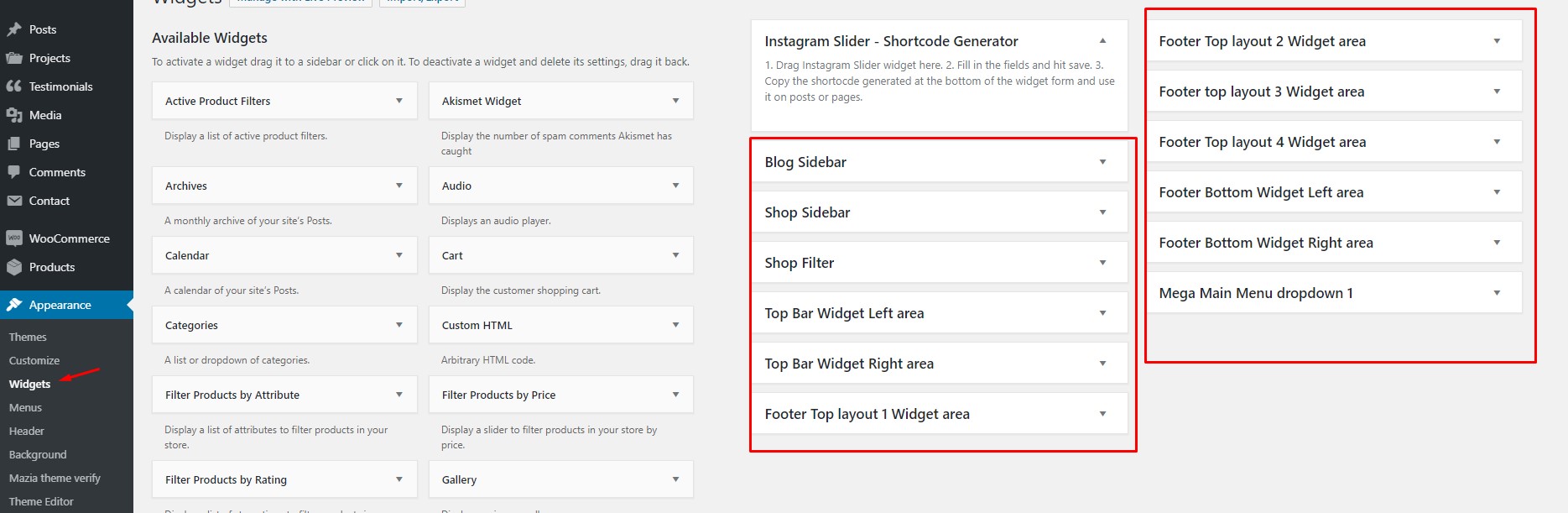Click the Import/Export button
The width and height of the screenshot is (1568, 513).
424,2
